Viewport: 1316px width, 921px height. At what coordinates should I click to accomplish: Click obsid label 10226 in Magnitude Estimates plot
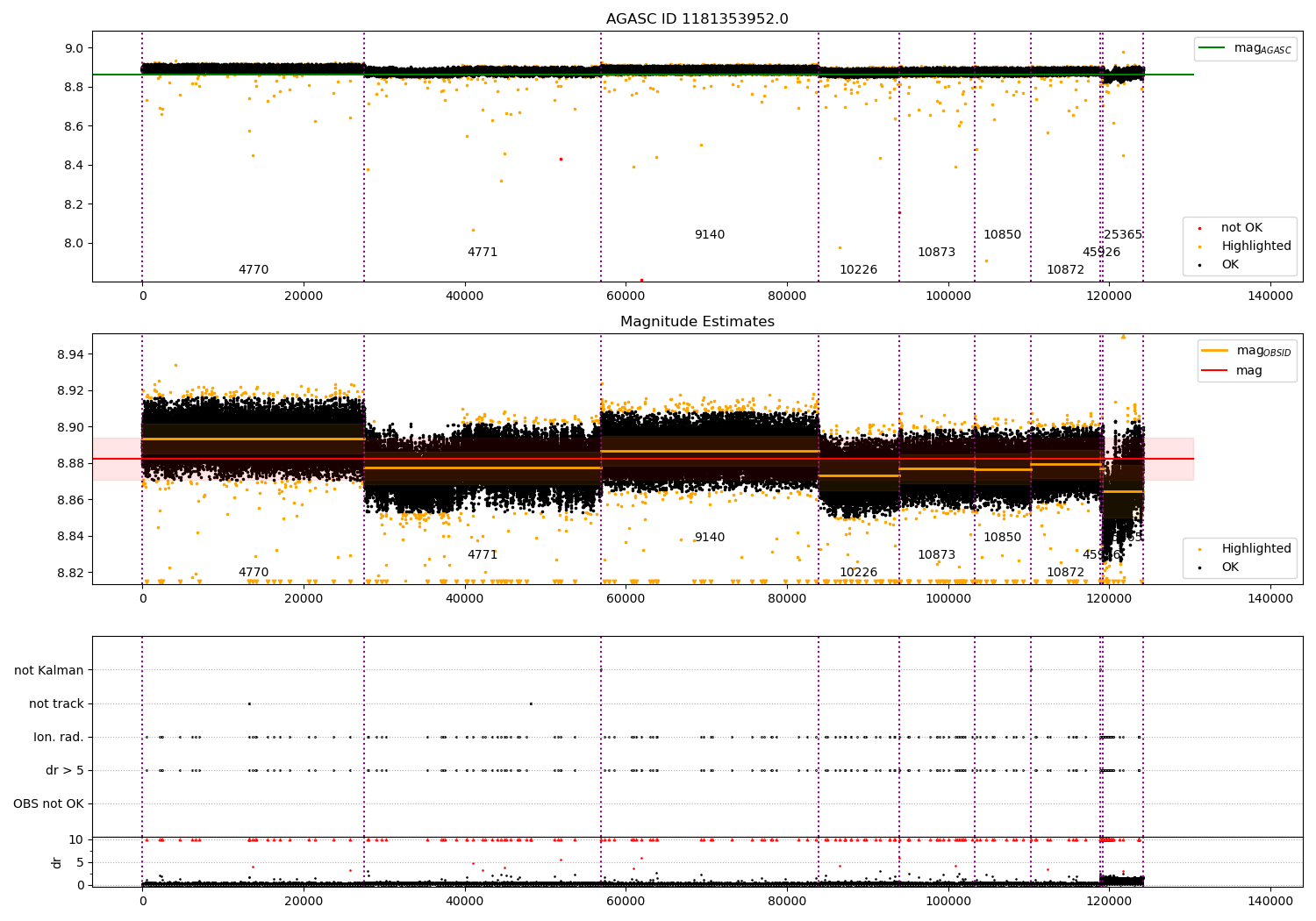858,573
